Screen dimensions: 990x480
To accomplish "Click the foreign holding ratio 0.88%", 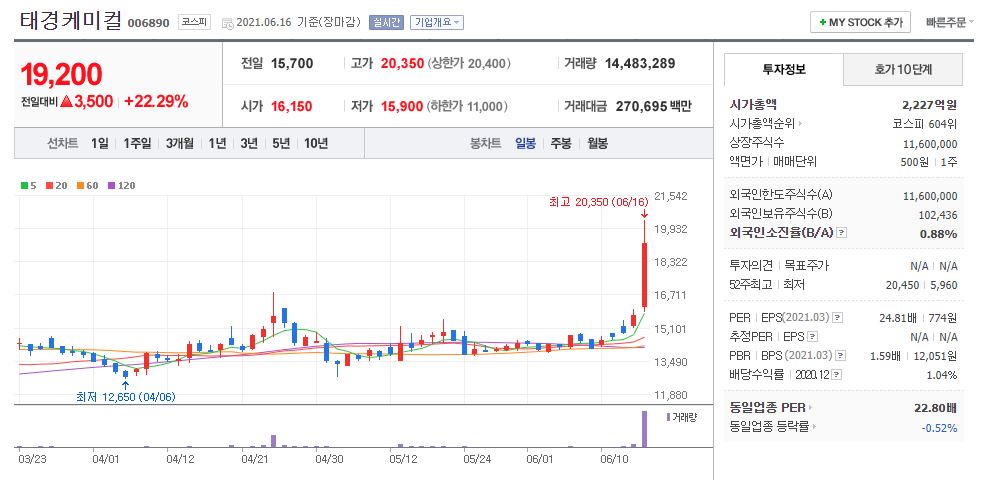I will (939, 234).
